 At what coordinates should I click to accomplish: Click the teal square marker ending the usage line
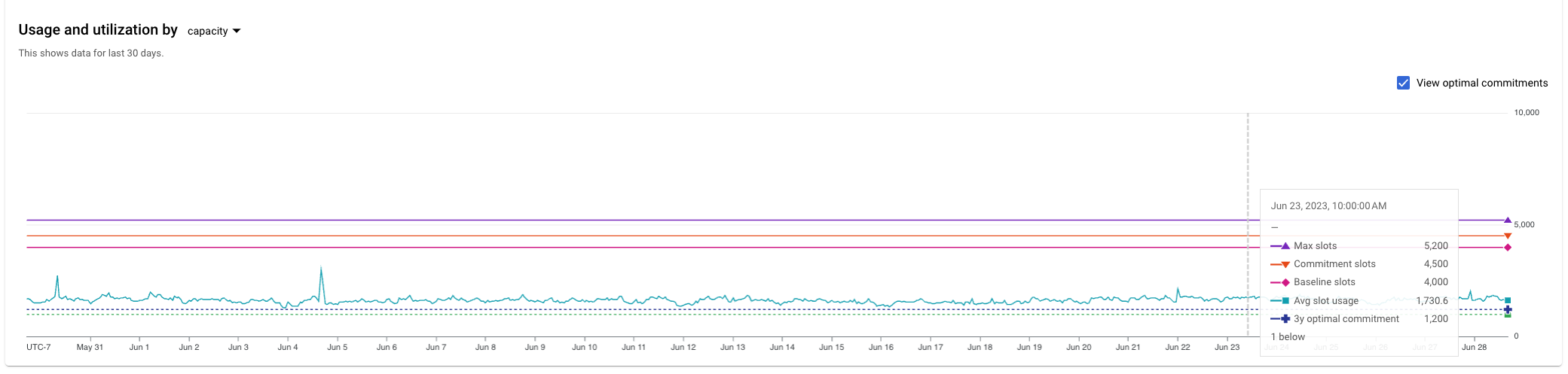point(1507,300)
